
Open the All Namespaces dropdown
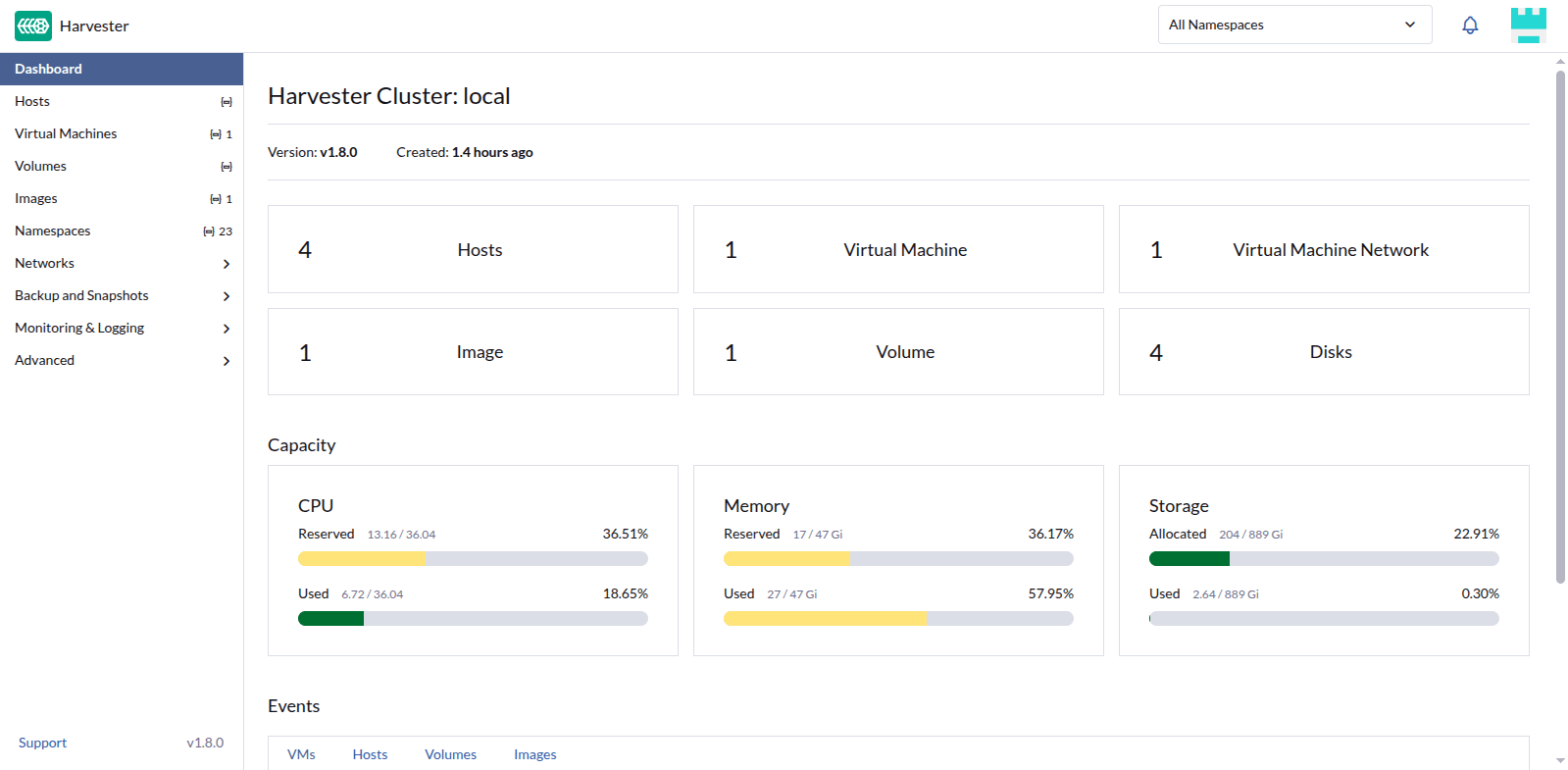[1294, 25]
